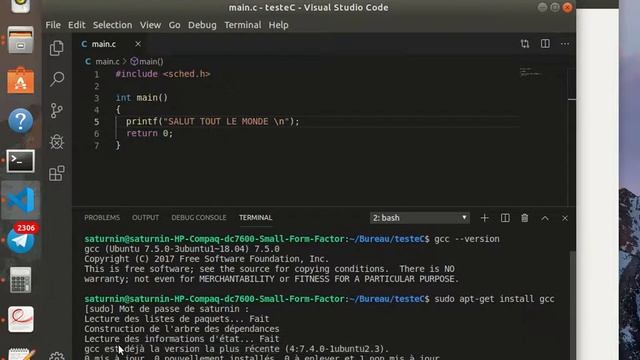
Task: Split the editor to the right
Action: click(545, 44)
